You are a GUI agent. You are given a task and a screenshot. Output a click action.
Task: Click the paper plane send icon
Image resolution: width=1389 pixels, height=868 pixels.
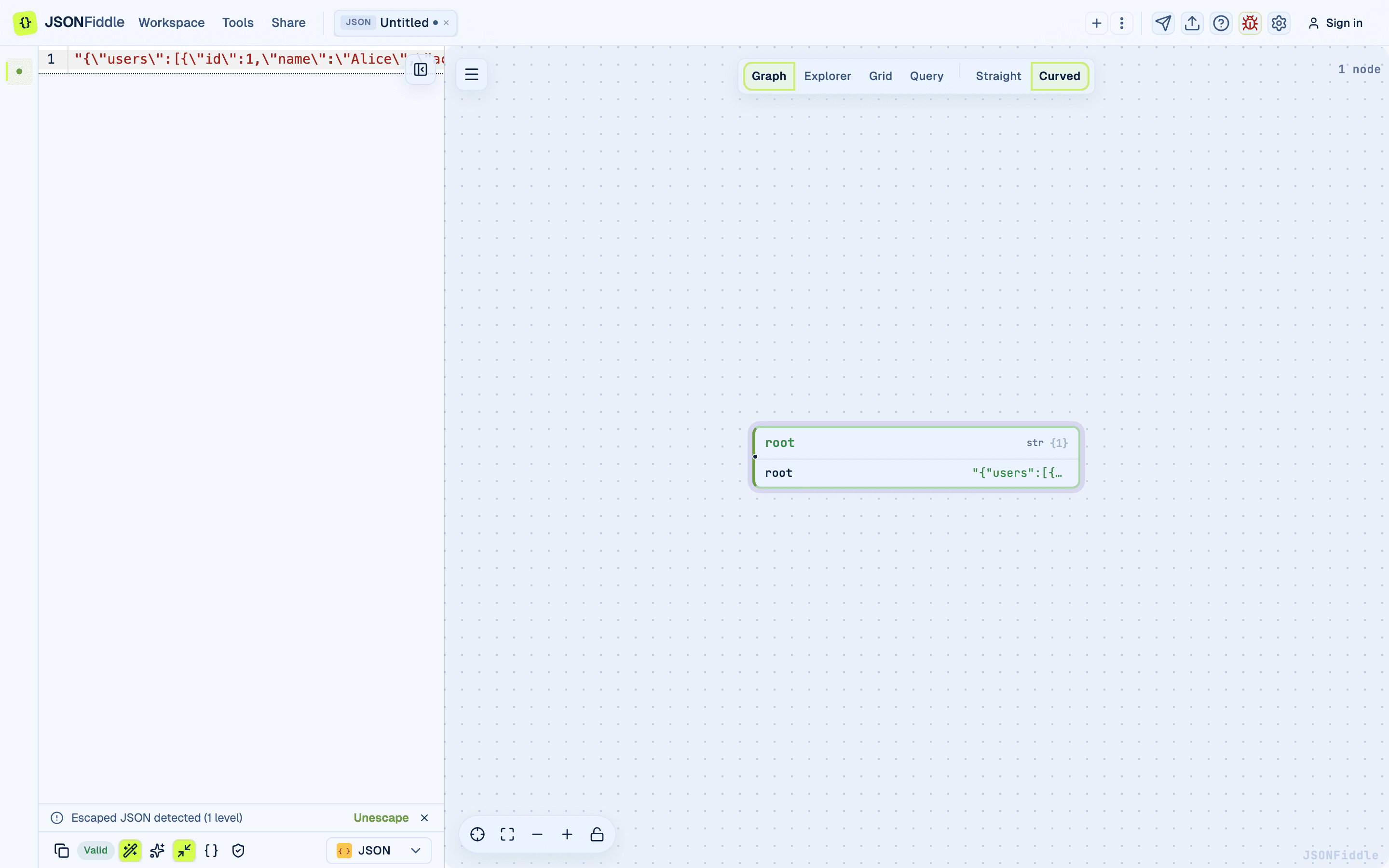click(x=1163, y=23)
